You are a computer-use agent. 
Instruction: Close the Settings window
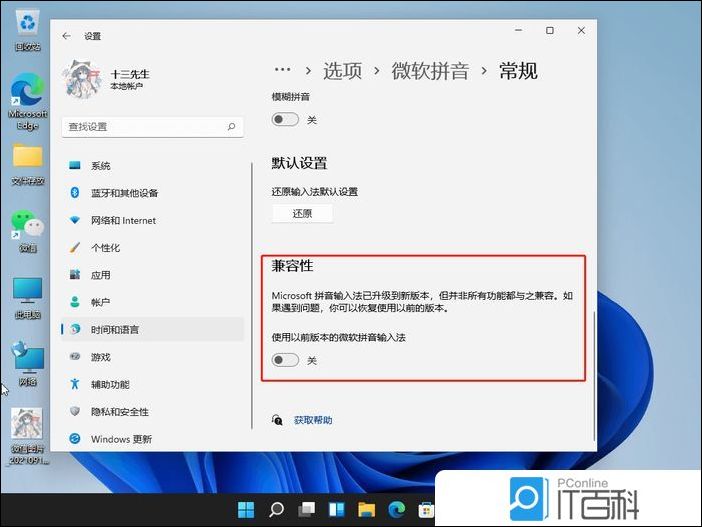[x=581, y=30]
